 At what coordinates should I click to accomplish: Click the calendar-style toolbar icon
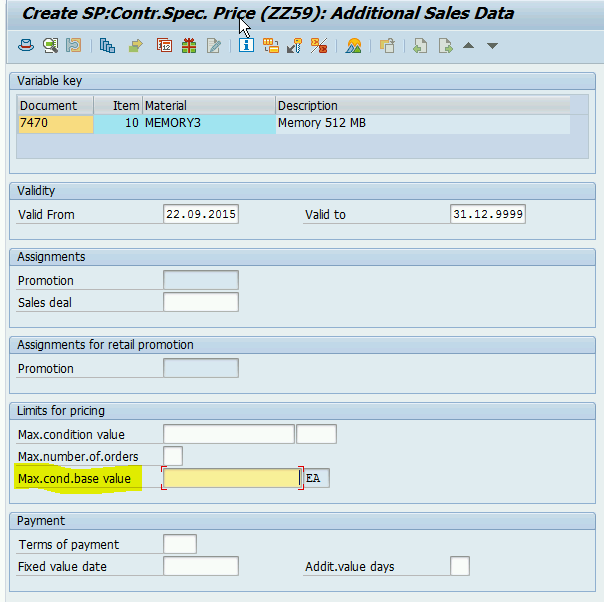pos(165,46)
